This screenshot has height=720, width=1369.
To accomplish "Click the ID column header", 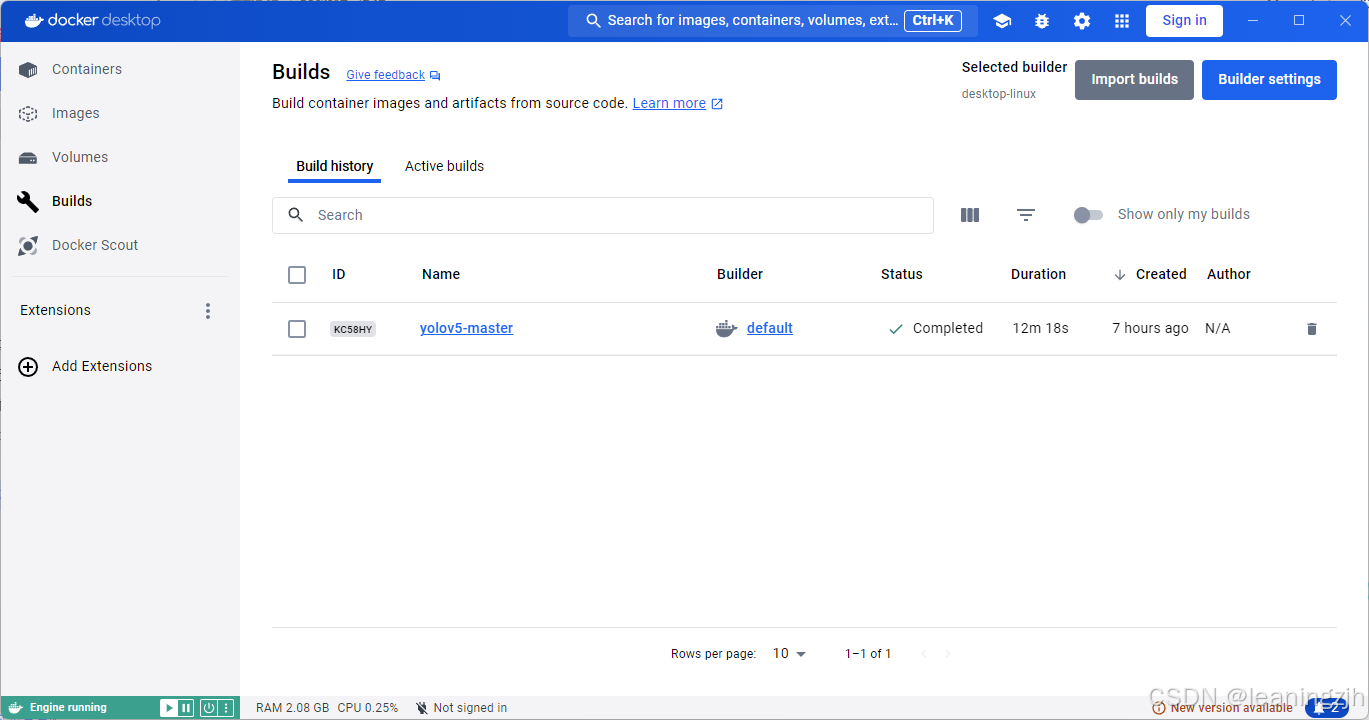I will coord(339,274).
